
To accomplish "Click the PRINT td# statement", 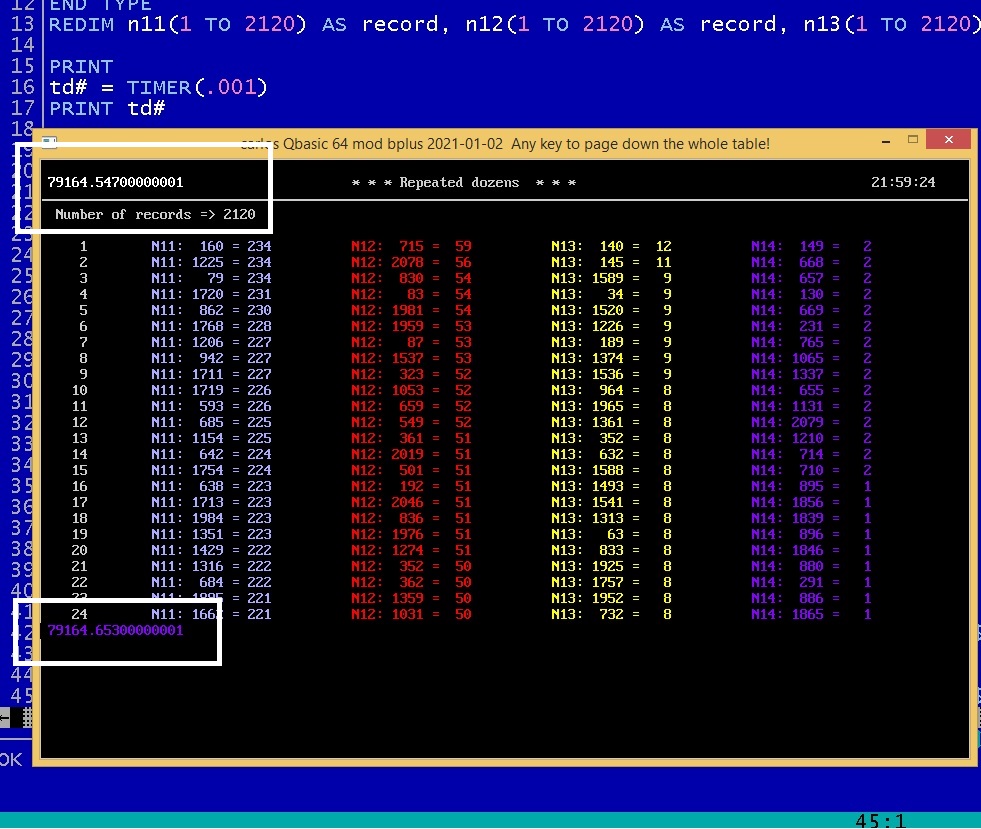I will coord(106,109).
